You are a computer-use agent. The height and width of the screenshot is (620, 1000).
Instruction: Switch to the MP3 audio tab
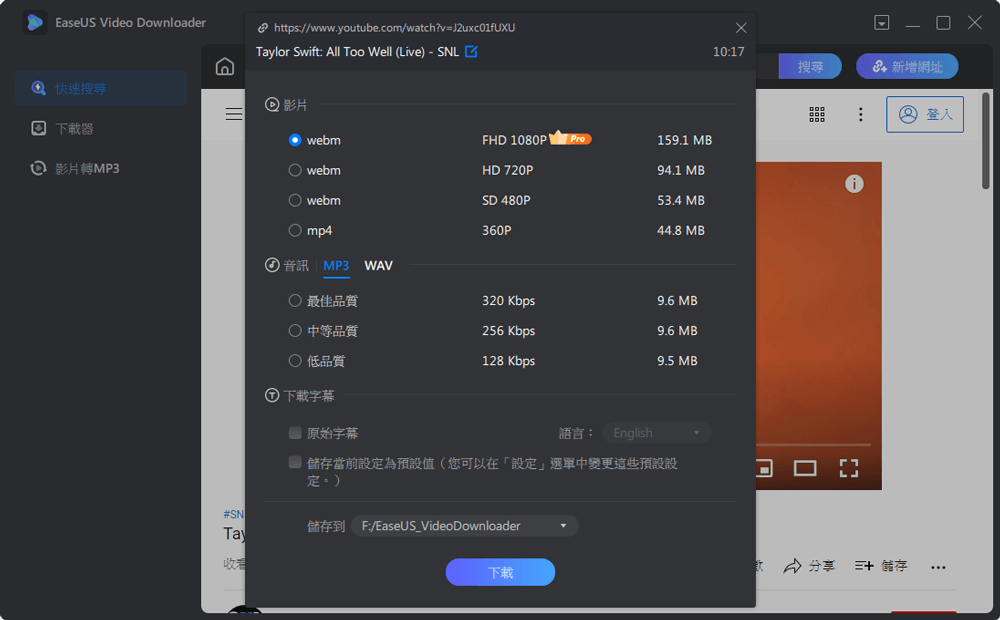pyautogui.click(x=336, y=265)
